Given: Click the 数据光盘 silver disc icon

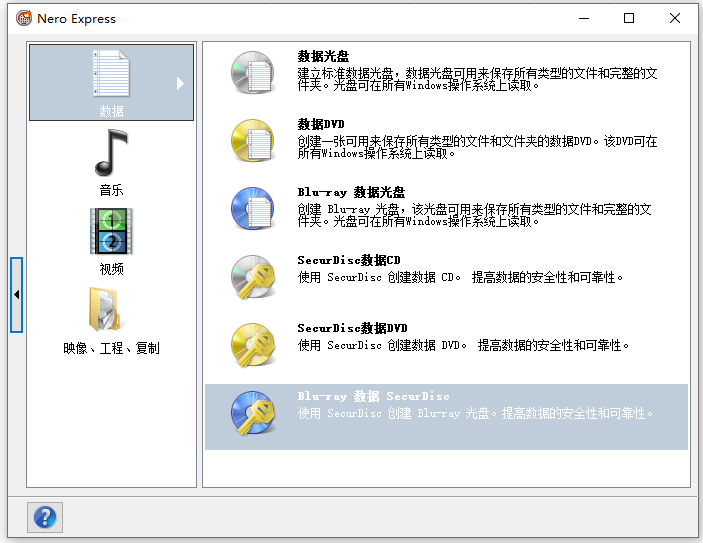Looking at the screenshot, I should (x=253, y=73).
